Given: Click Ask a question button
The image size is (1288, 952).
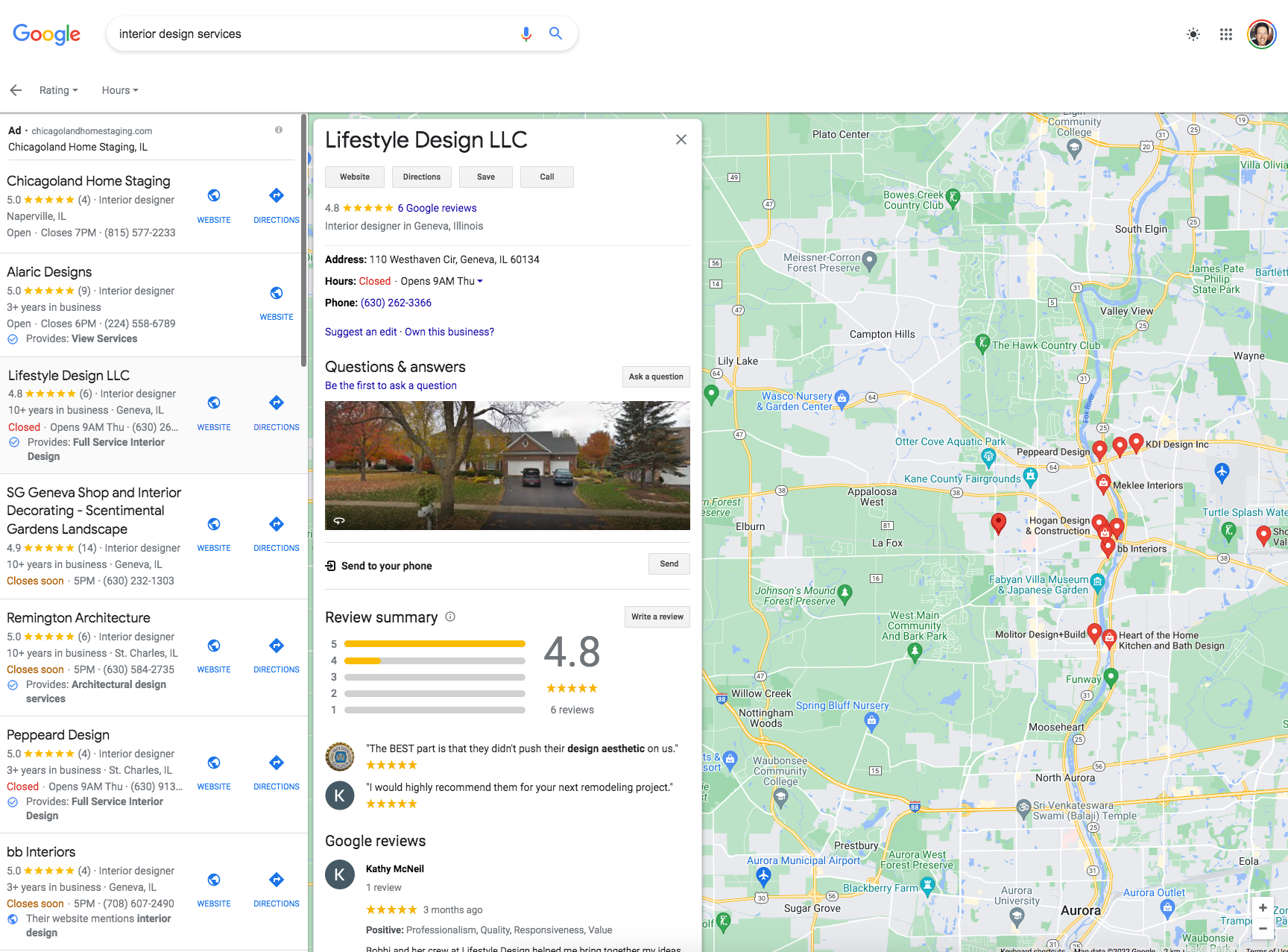Looking at the screenshot, I should click(x=656, y=376).
